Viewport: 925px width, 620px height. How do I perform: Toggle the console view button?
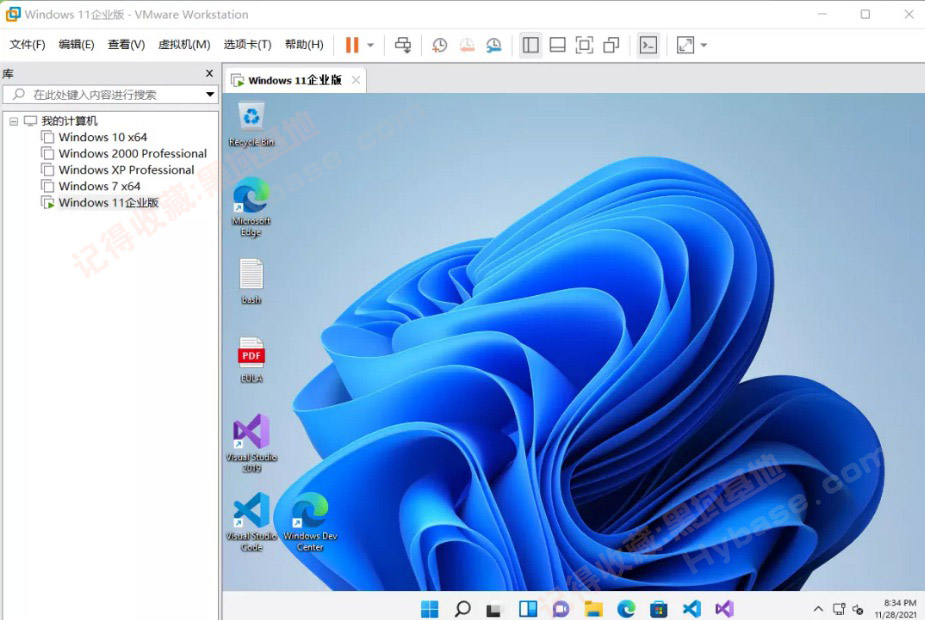click(x=648, y=45)
